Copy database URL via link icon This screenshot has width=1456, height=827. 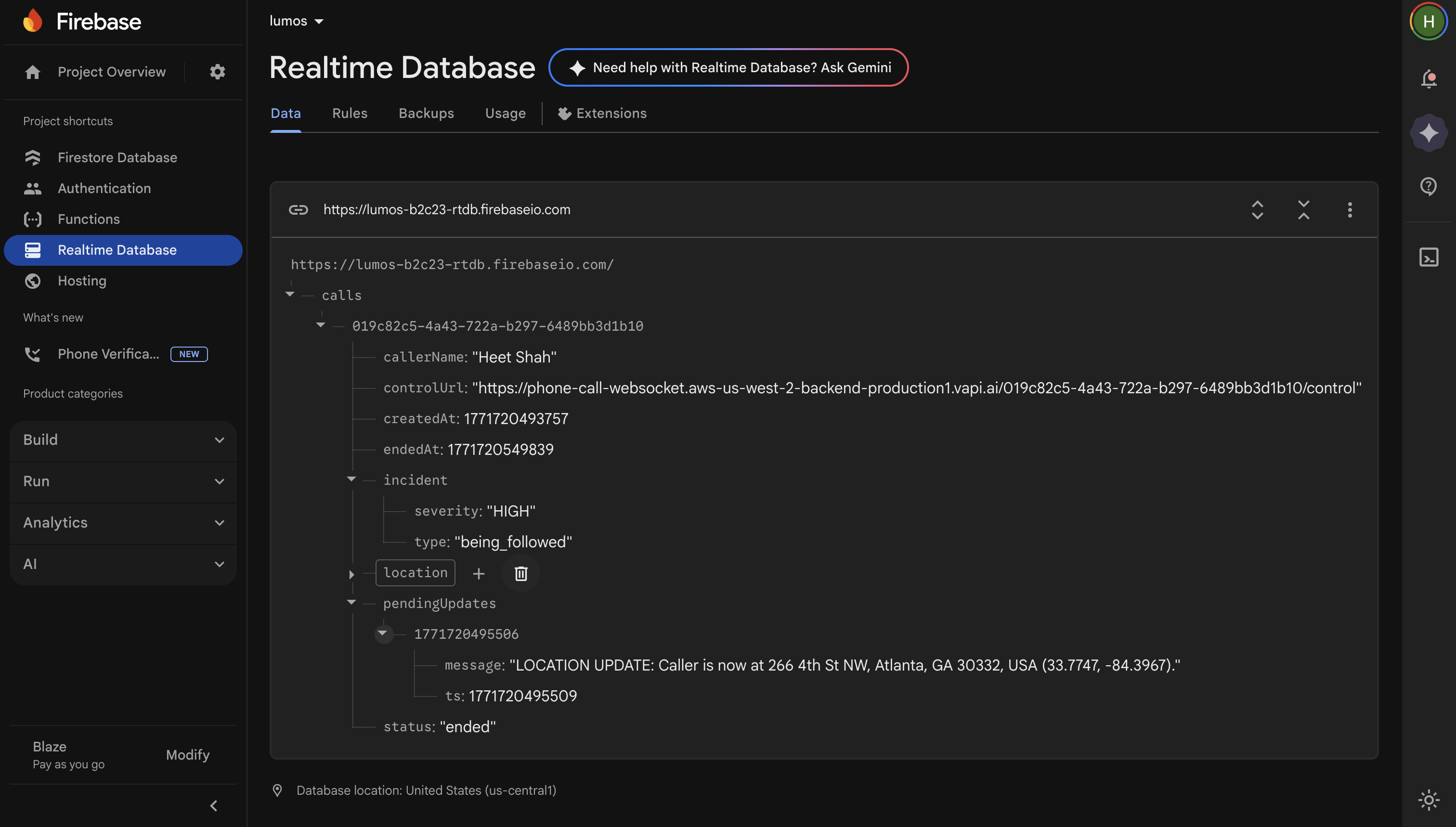pyautogui.click(x=298, y=209)
